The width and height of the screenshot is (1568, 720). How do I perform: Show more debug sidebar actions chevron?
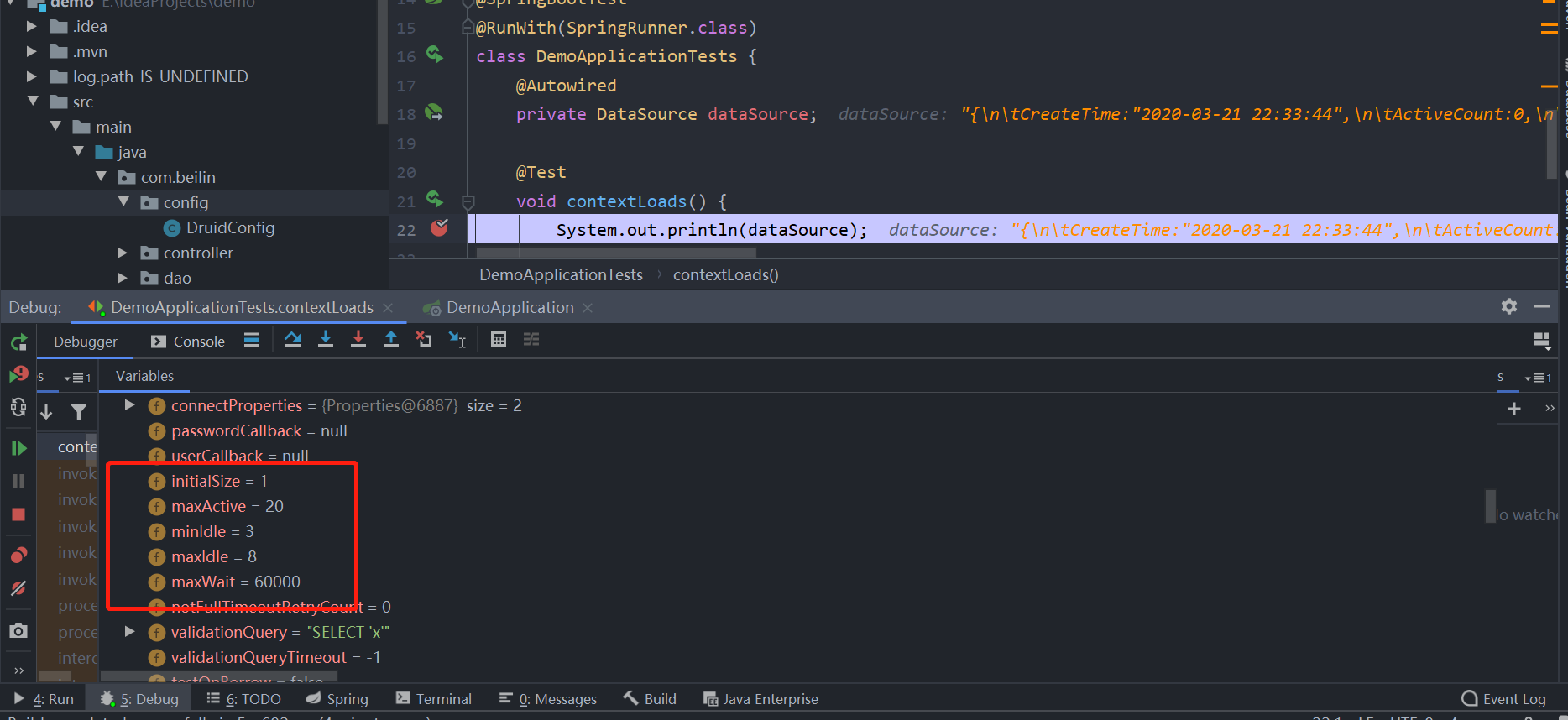[x=18, y=670]
